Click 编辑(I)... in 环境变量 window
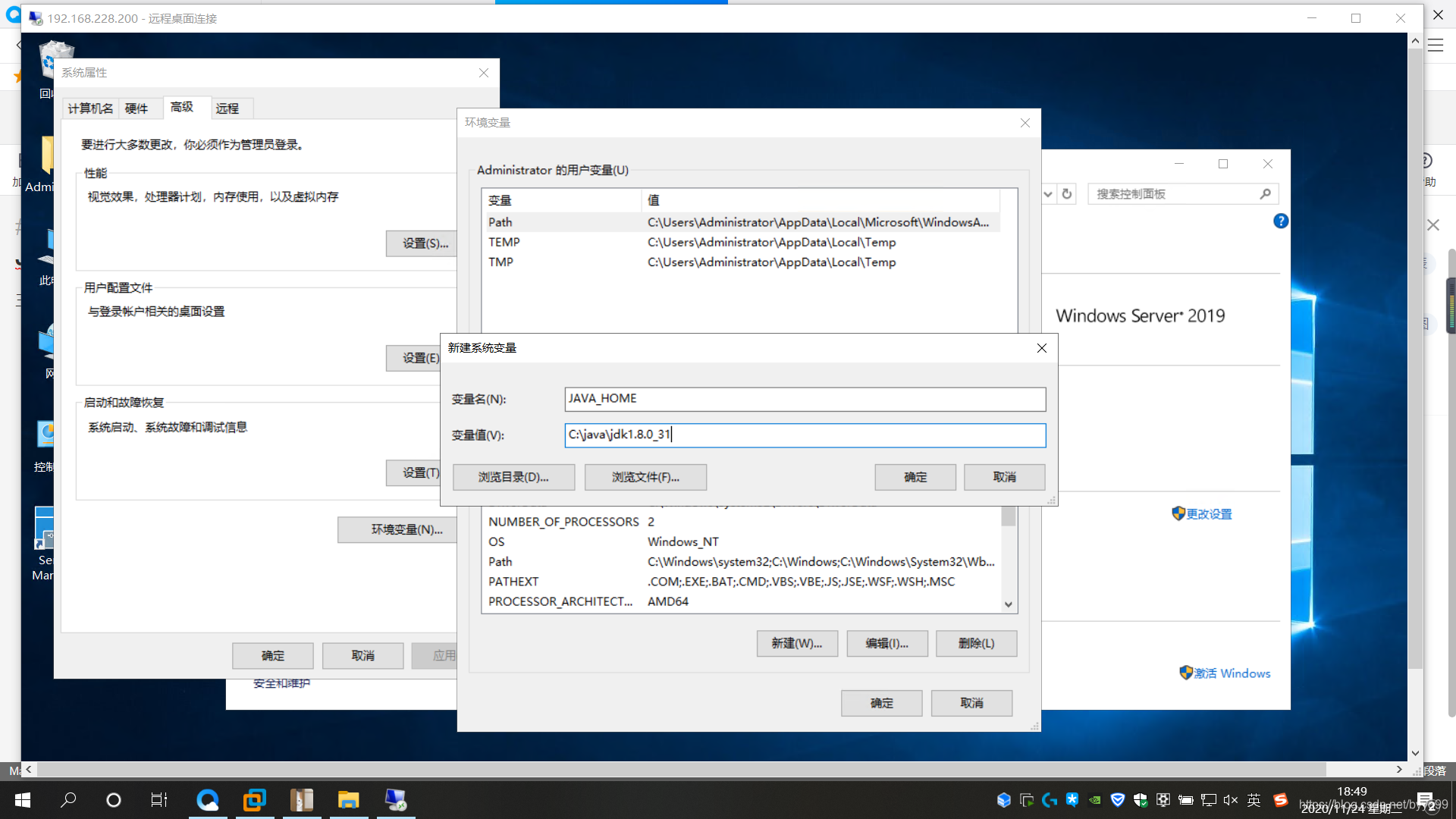The width and height of the screenshot is (1456, 819). [887, 643]
